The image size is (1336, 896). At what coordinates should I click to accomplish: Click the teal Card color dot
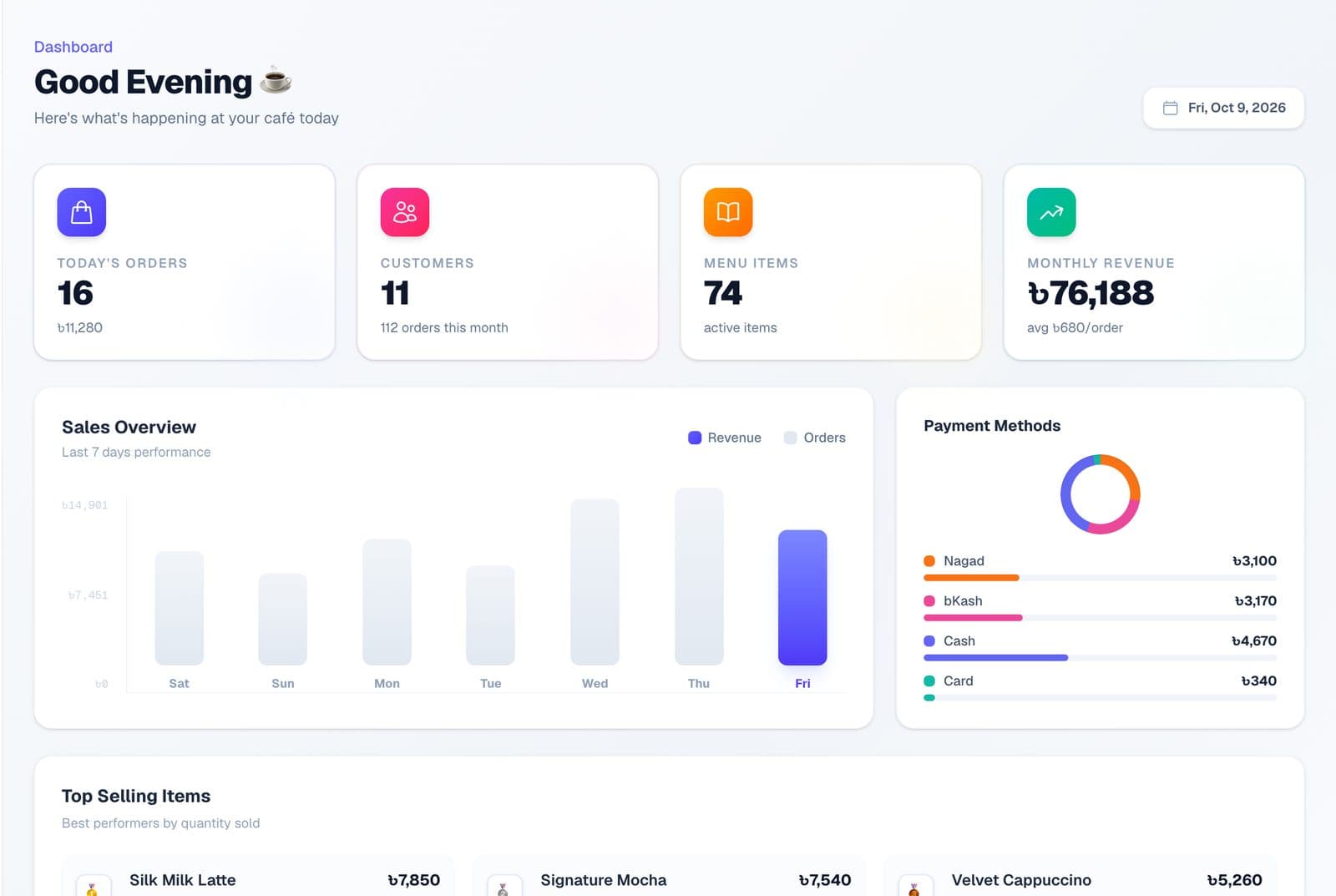click(x=929, y=681)
